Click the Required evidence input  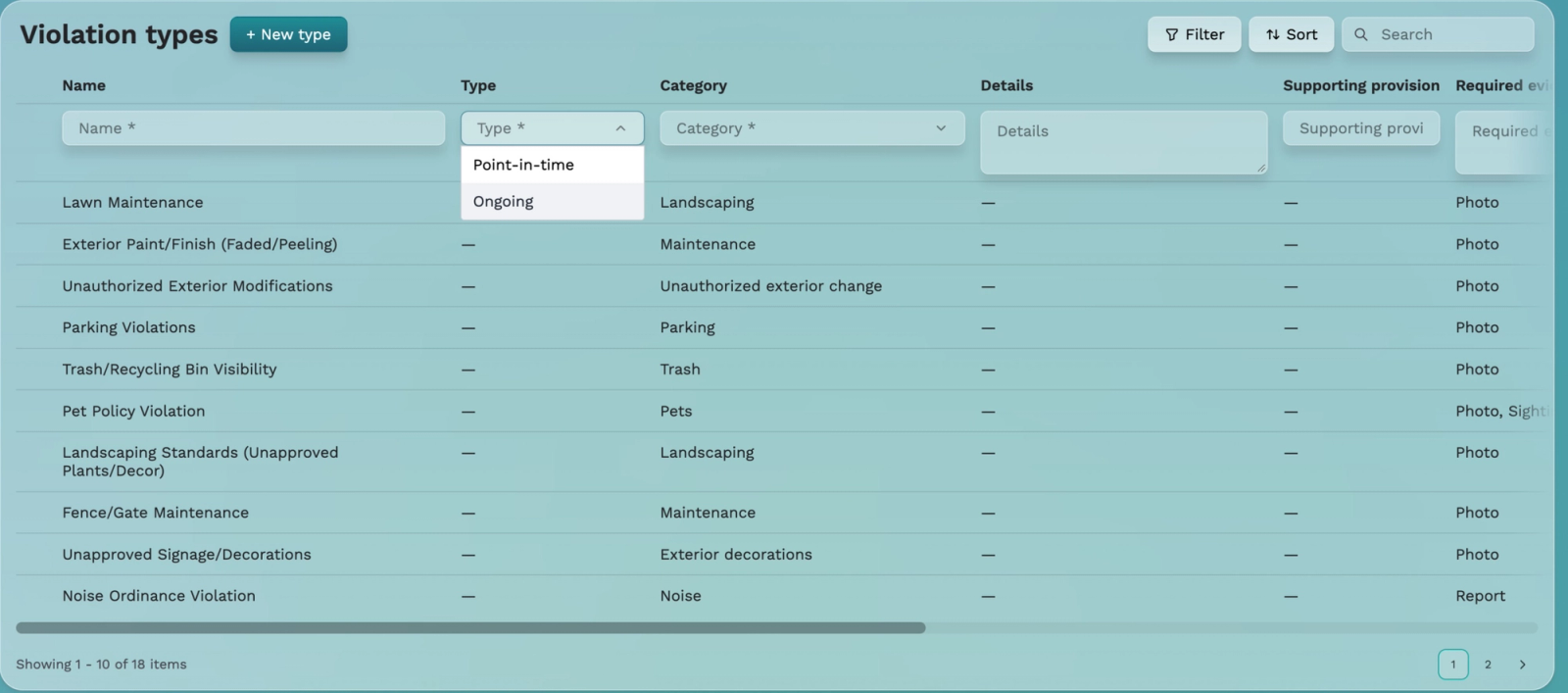pyautogui.click(x=1504, y=142)
